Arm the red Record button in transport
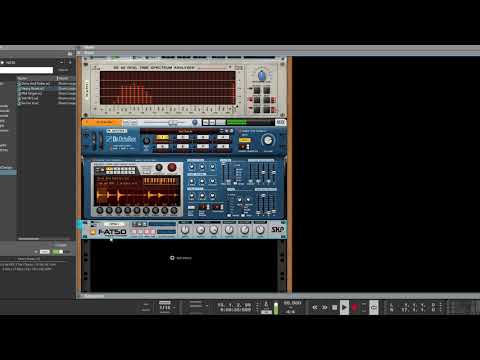 click(354, 307)
